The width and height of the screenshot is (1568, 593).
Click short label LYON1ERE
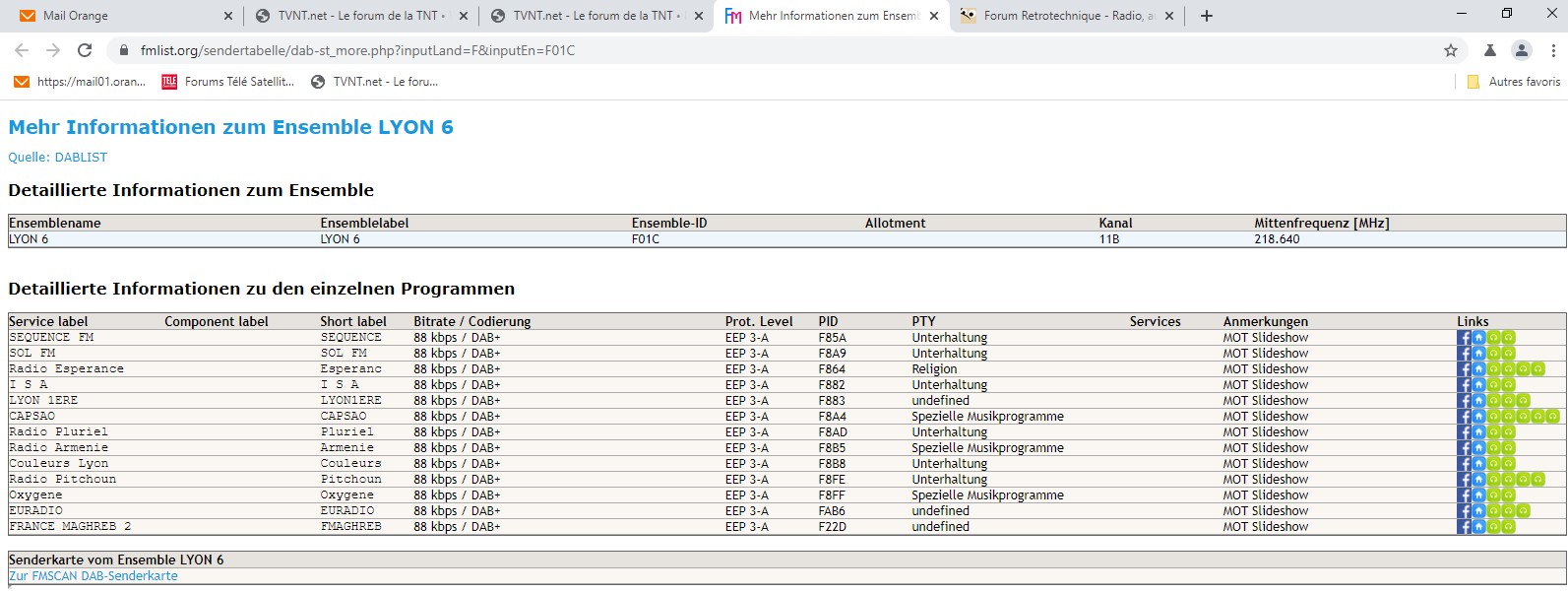pos(350,401)
